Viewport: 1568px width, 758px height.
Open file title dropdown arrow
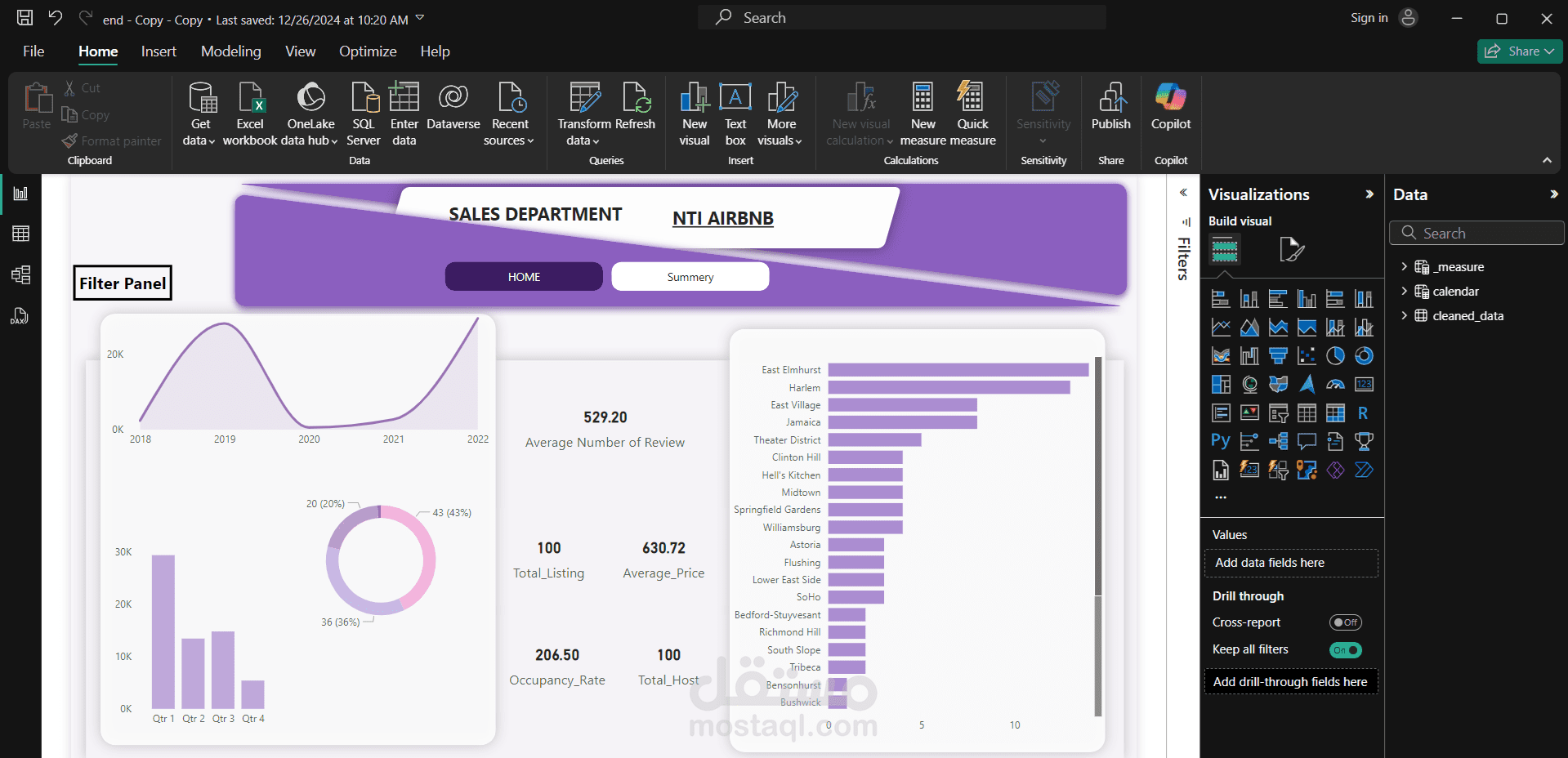point(420,18)
